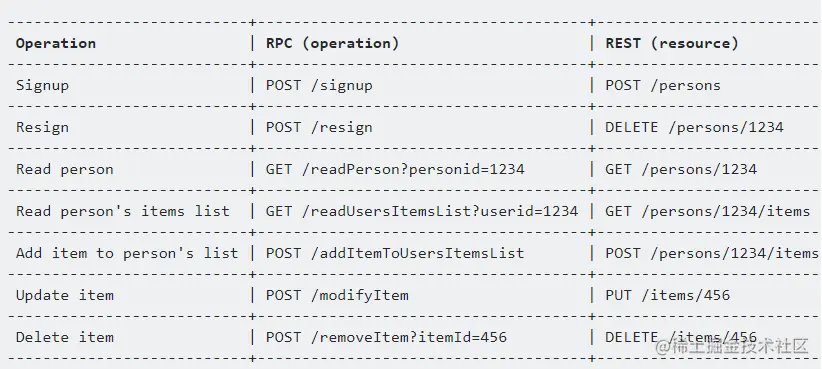Image resolution: width=822 pixels, height=369 pixels.
Task: Click POST /removeItem?itemId=456 text
Action: pyautogui.click(x=386, y=337)
